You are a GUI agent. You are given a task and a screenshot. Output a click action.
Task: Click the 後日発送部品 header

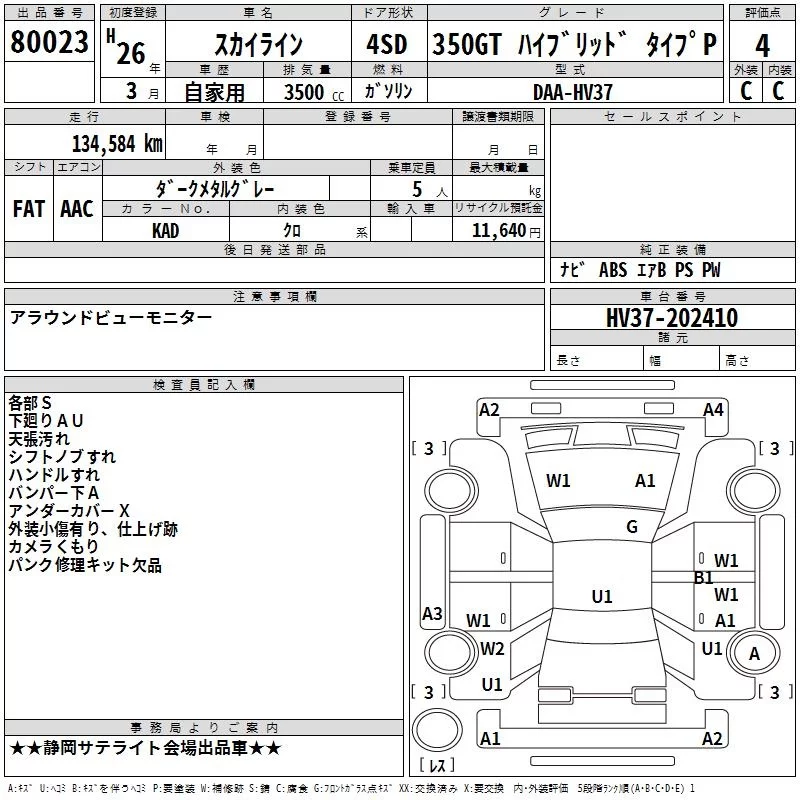point(274,249)
